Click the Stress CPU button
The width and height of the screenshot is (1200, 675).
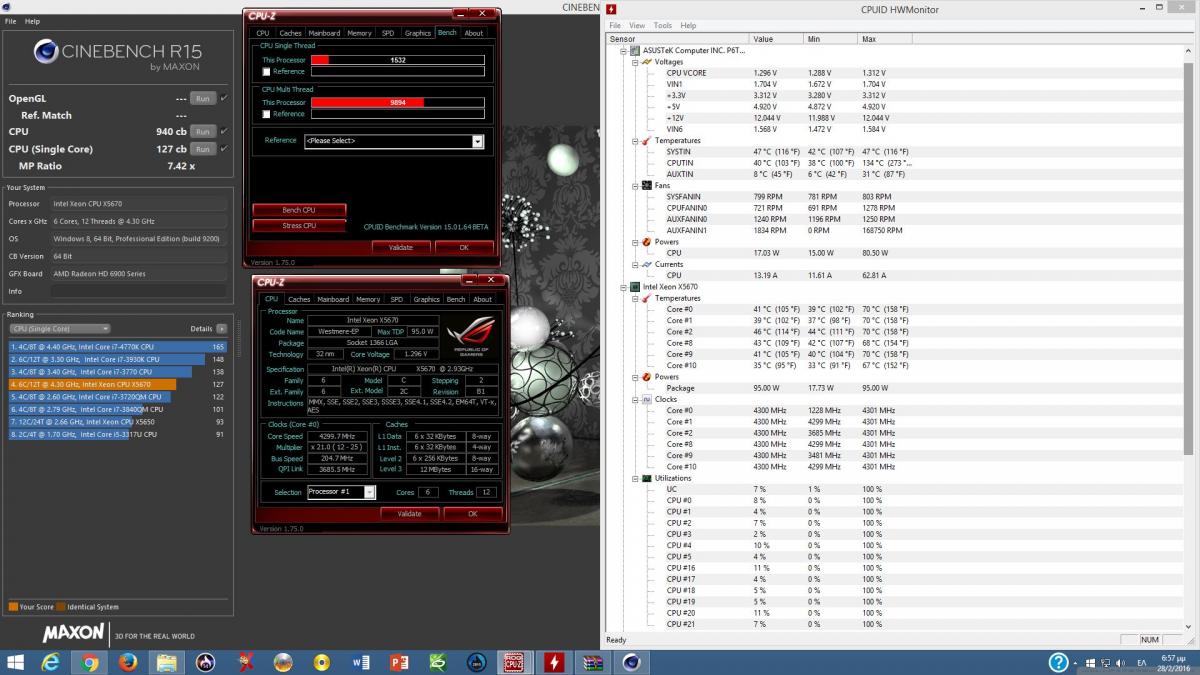(x=299, y=226)
